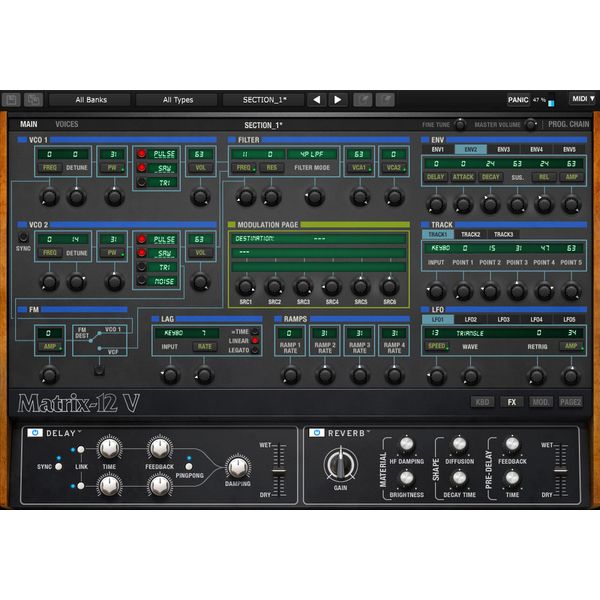Image resolution: width=600 pixels, height=600 pixels.
Task: Go to the previous preset arrow
Action: click(317, 100)
